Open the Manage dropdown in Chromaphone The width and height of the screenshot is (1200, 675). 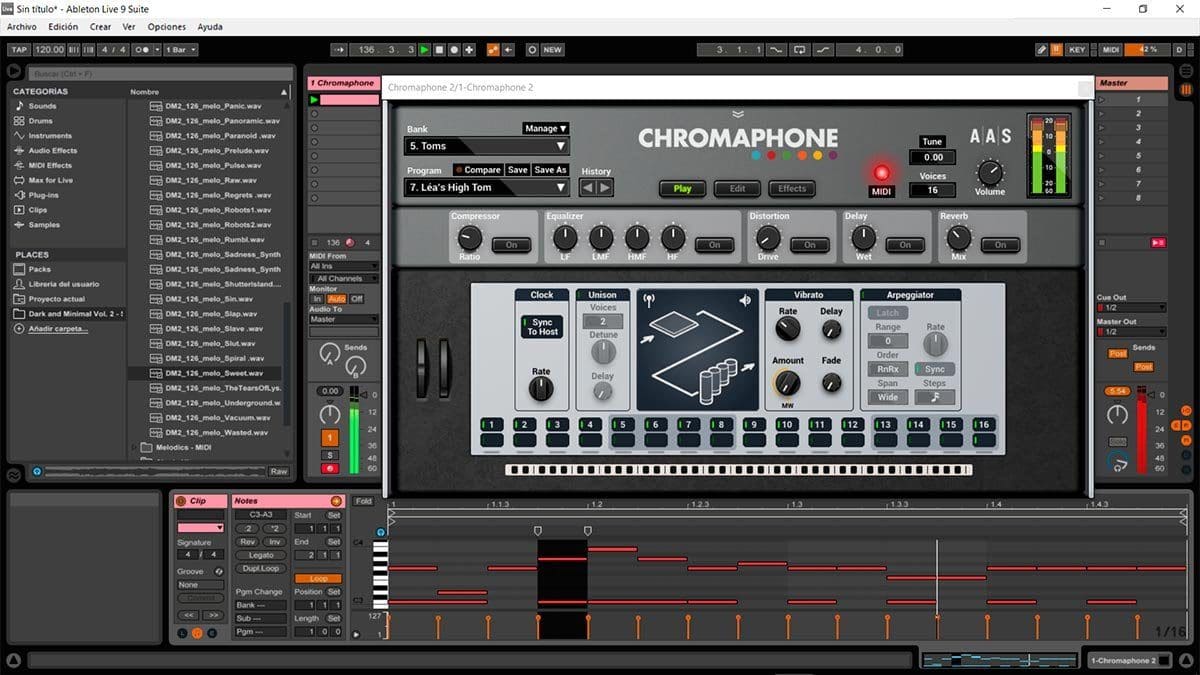click(546, 128)
